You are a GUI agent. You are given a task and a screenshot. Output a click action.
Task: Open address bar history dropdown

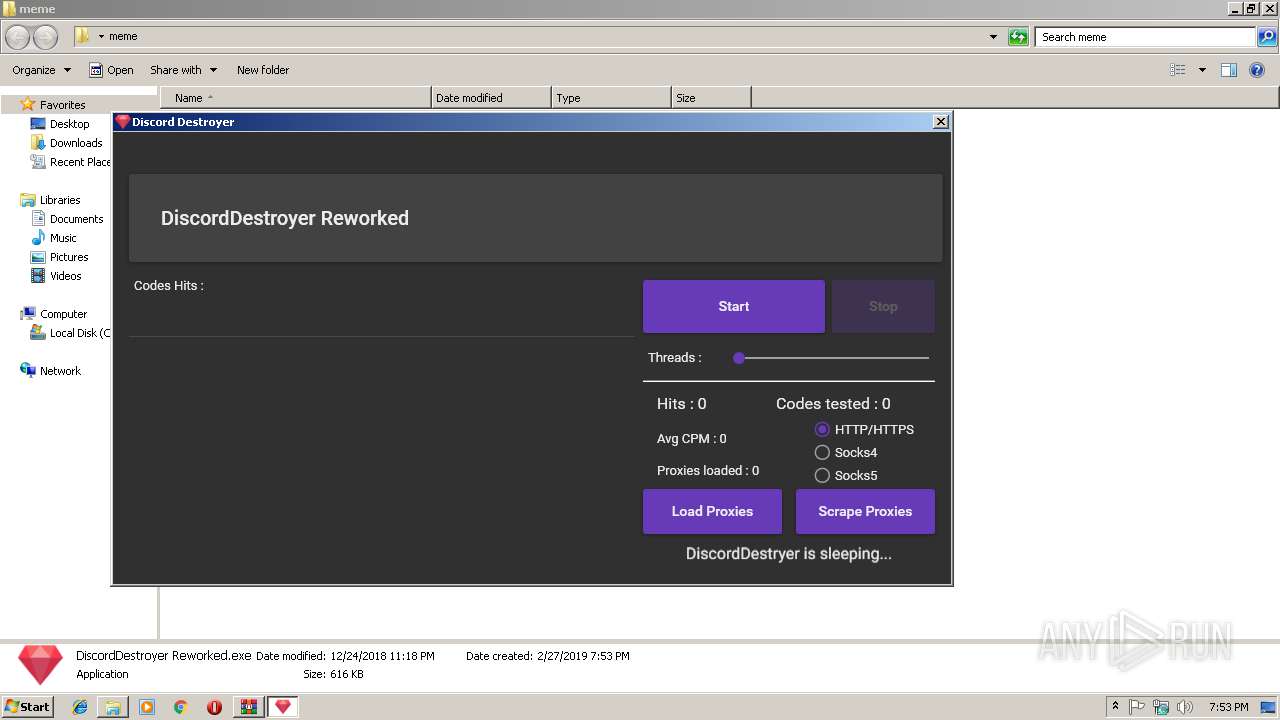click(x=993, y=37)
